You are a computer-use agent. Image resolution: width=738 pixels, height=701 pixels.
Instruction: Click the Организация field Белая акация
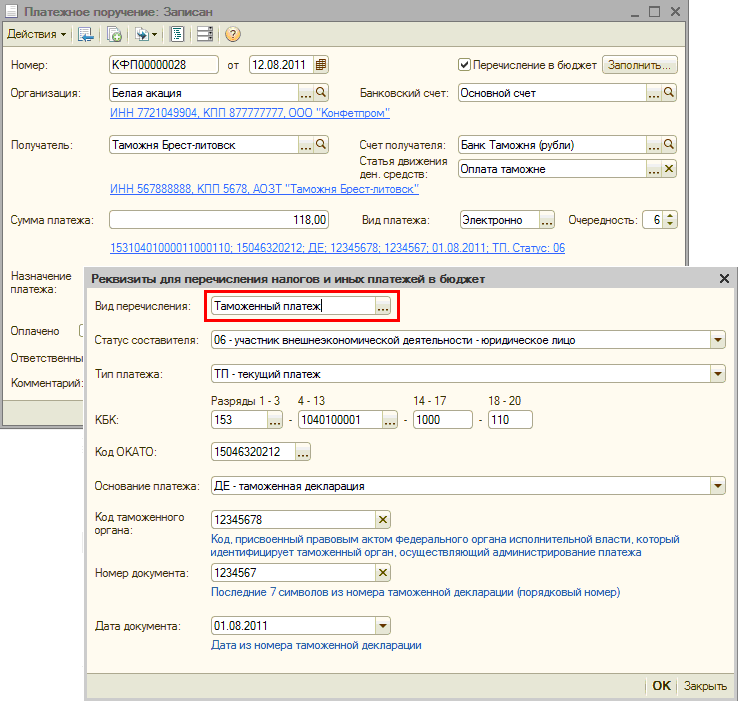click(204, 93)
